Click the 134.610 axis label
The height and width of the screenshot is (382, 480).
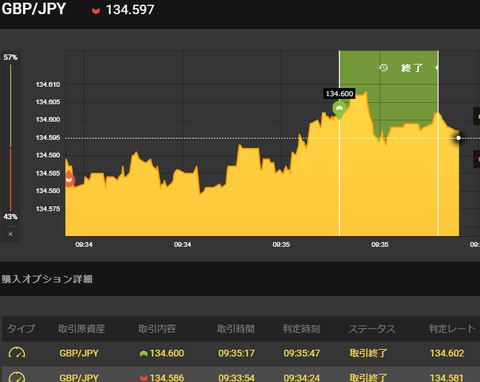coord(48,85)
